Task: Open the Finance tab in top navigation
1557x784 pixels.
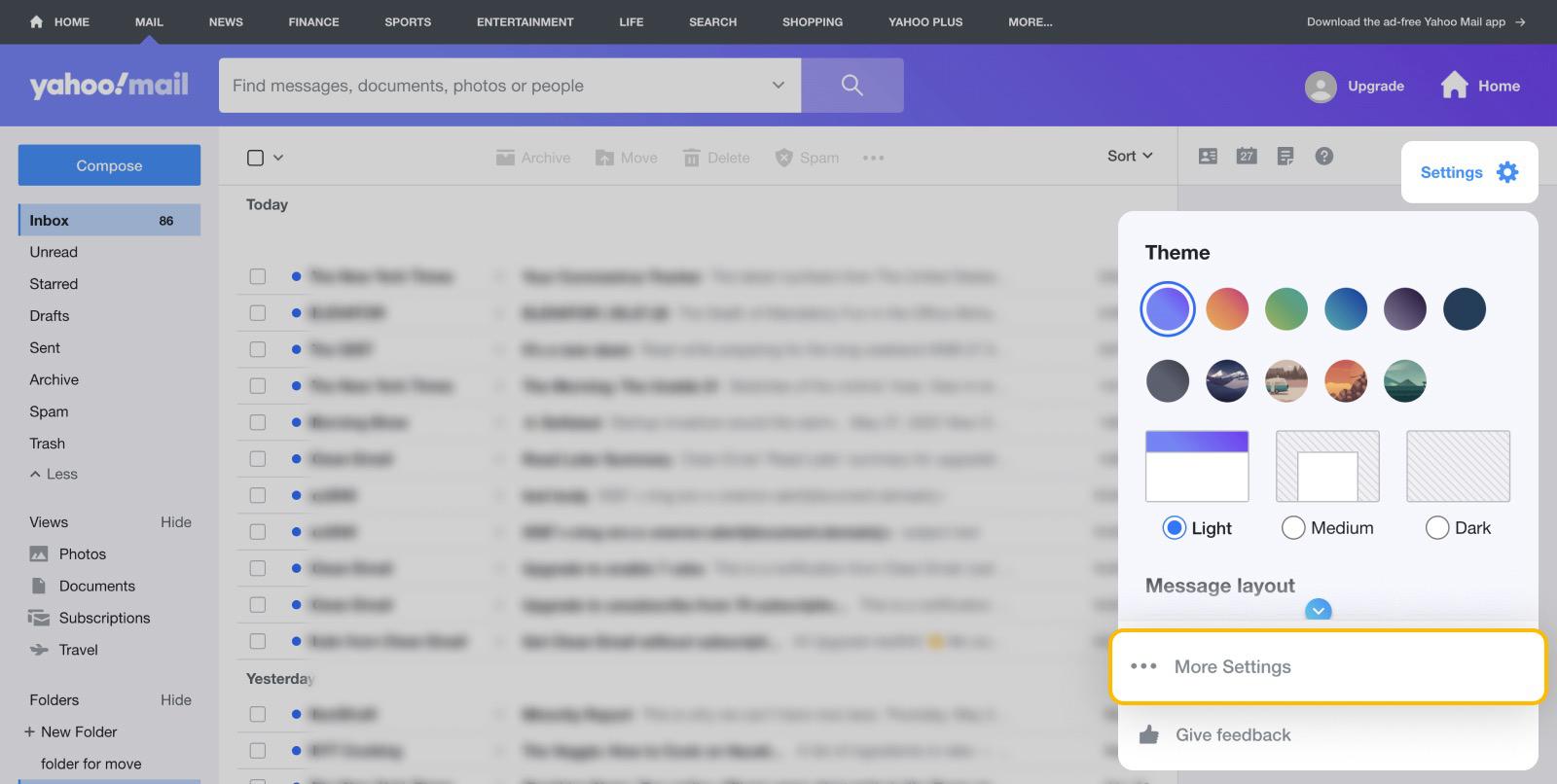Action: tap(313, 21)
